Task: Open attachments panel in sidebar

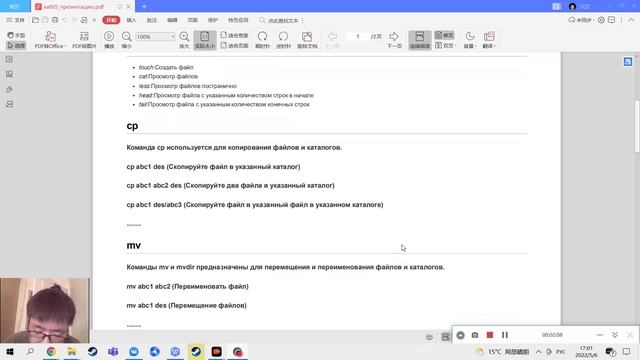Action: click(9, 89)
